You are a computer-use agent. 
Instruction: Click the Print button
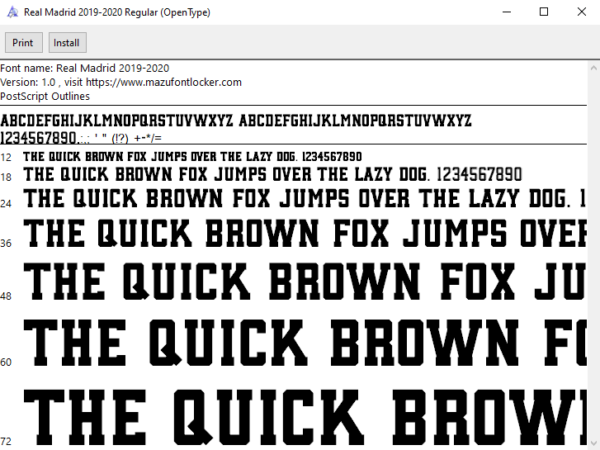coord(23,42)
